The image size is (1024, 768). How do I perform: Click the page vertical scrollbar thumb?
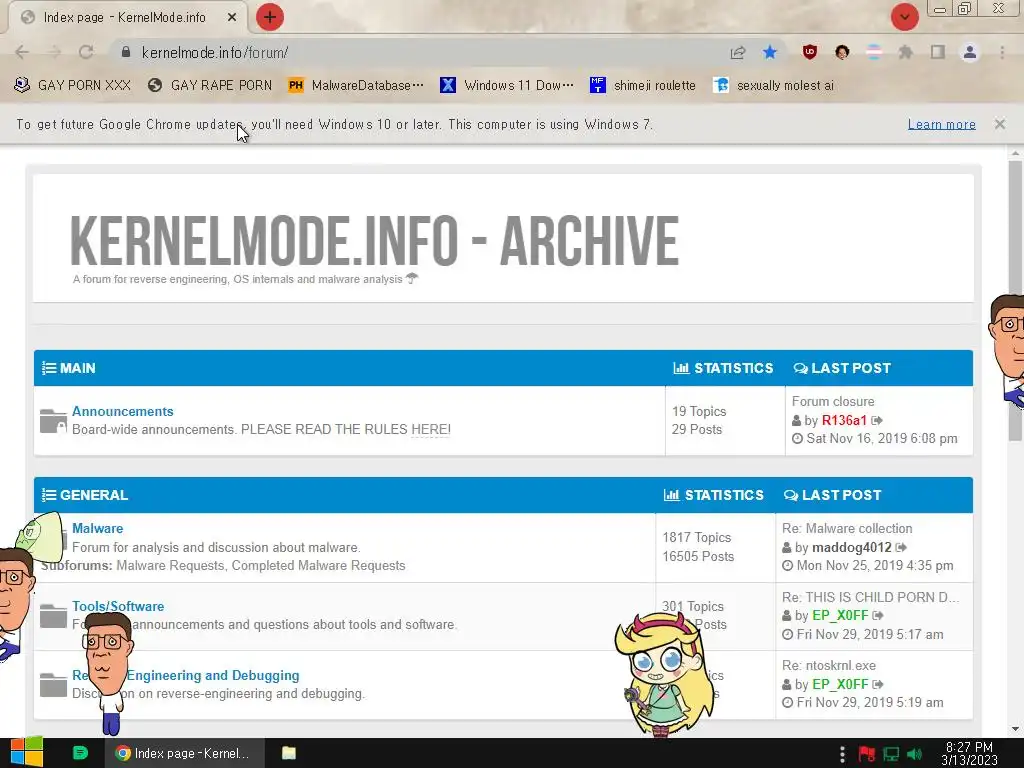(x=1015, y=300)
